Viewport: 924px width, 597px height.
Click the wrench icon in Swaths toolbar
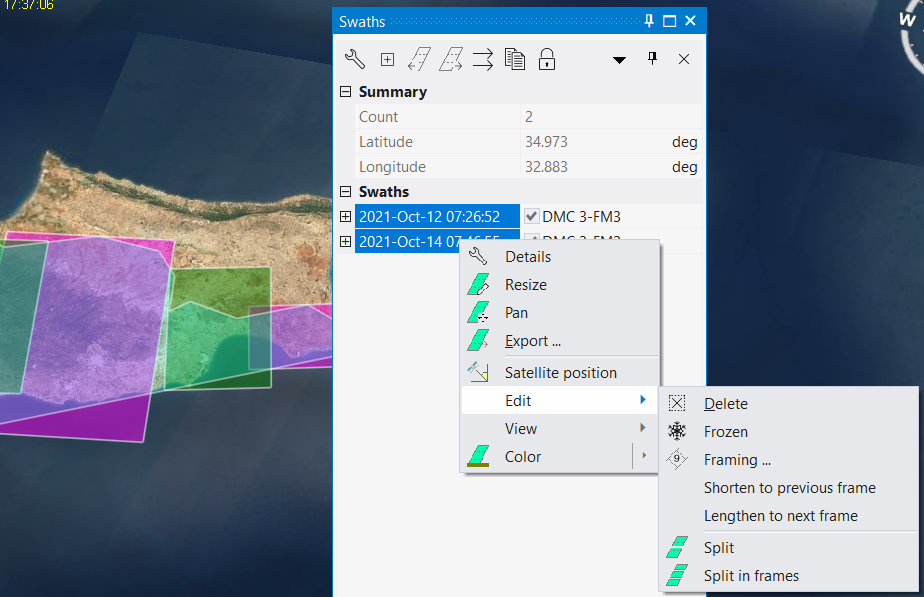[354, 59]
